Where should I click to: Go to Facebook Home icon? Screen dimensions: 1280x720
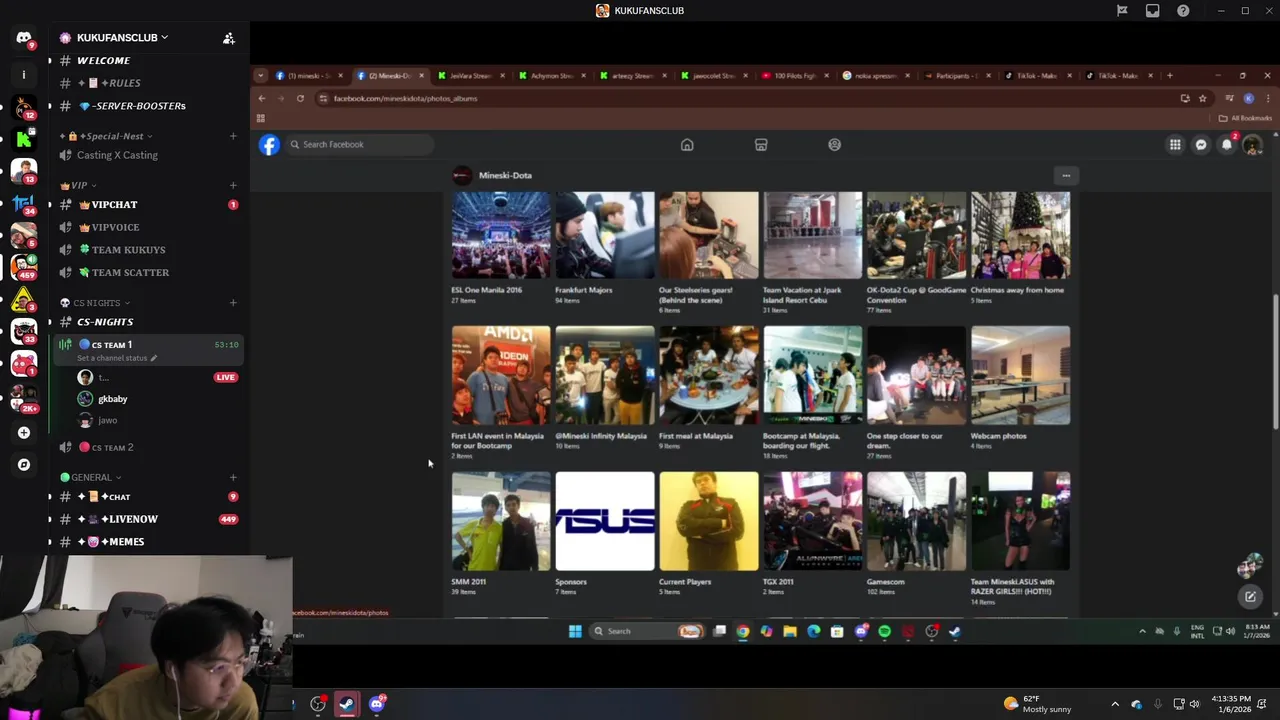pos(687,145)
